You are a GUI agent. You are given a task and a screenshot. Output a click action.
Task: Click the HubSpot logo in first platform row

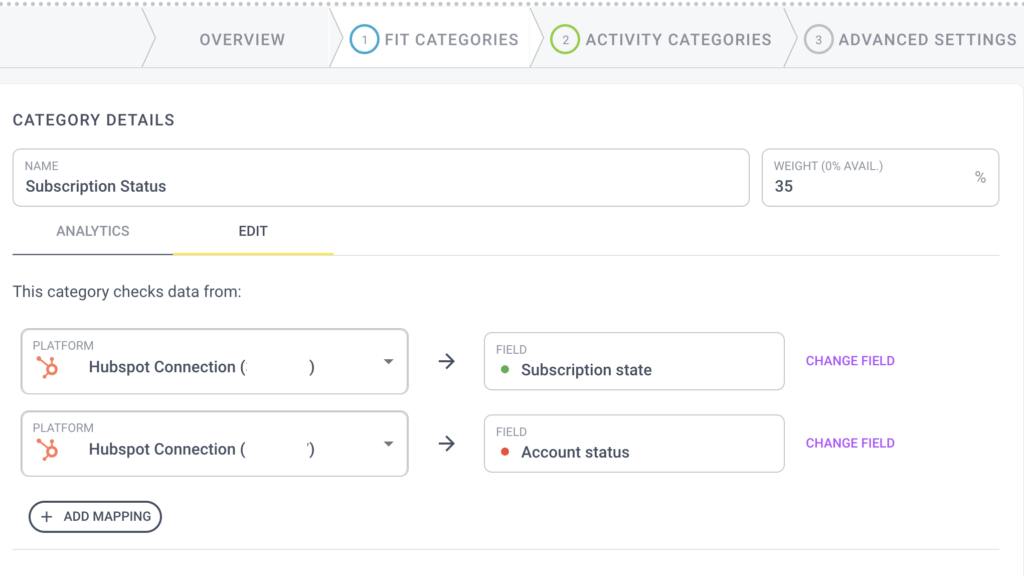47,368
